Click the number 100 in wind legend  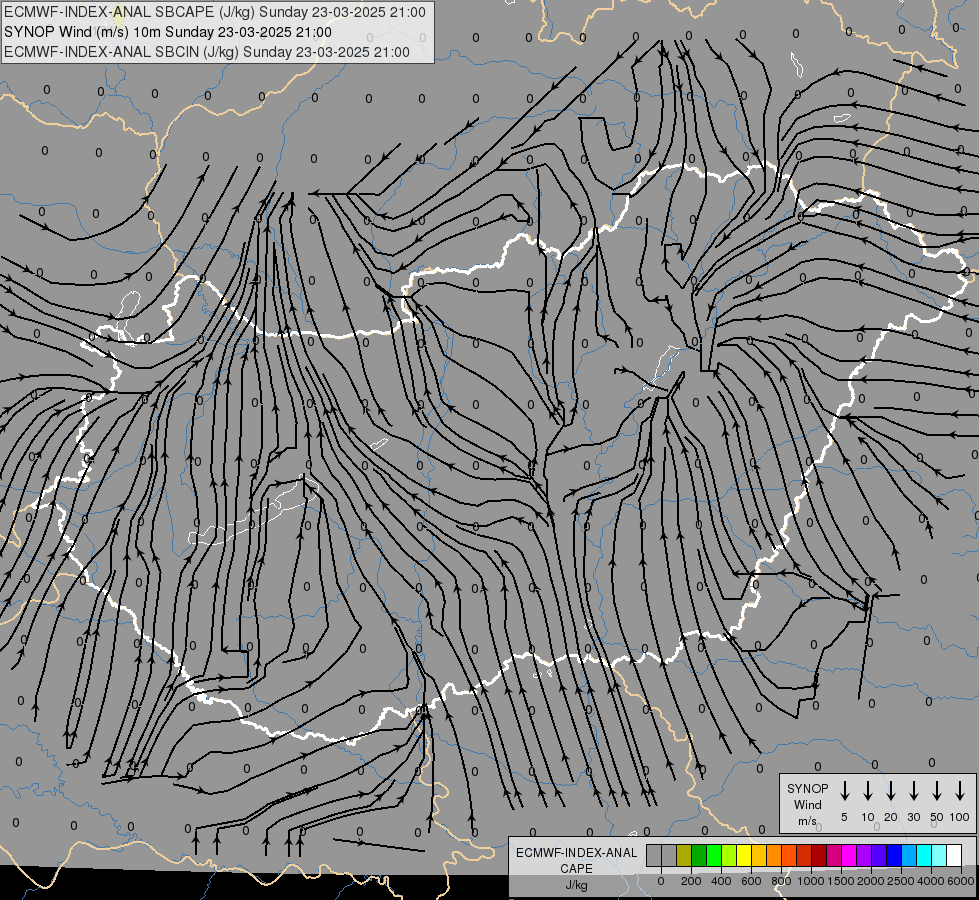(x=960, y=817)
